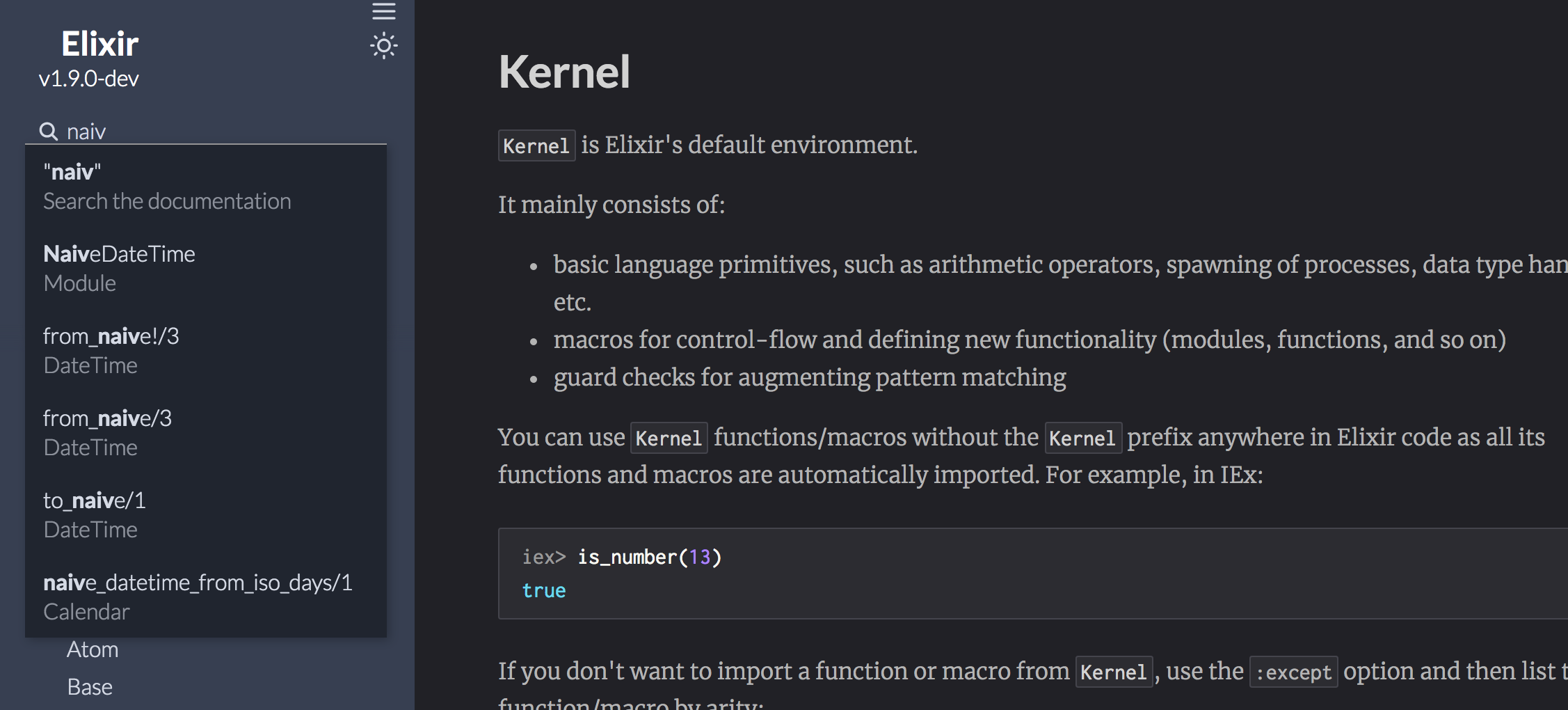Image resolution: width=1568 pixels, height=710 pixels.
Task: Open from_naive/3 in the search results
Action: pyautogui.click(x=108, y=418)
